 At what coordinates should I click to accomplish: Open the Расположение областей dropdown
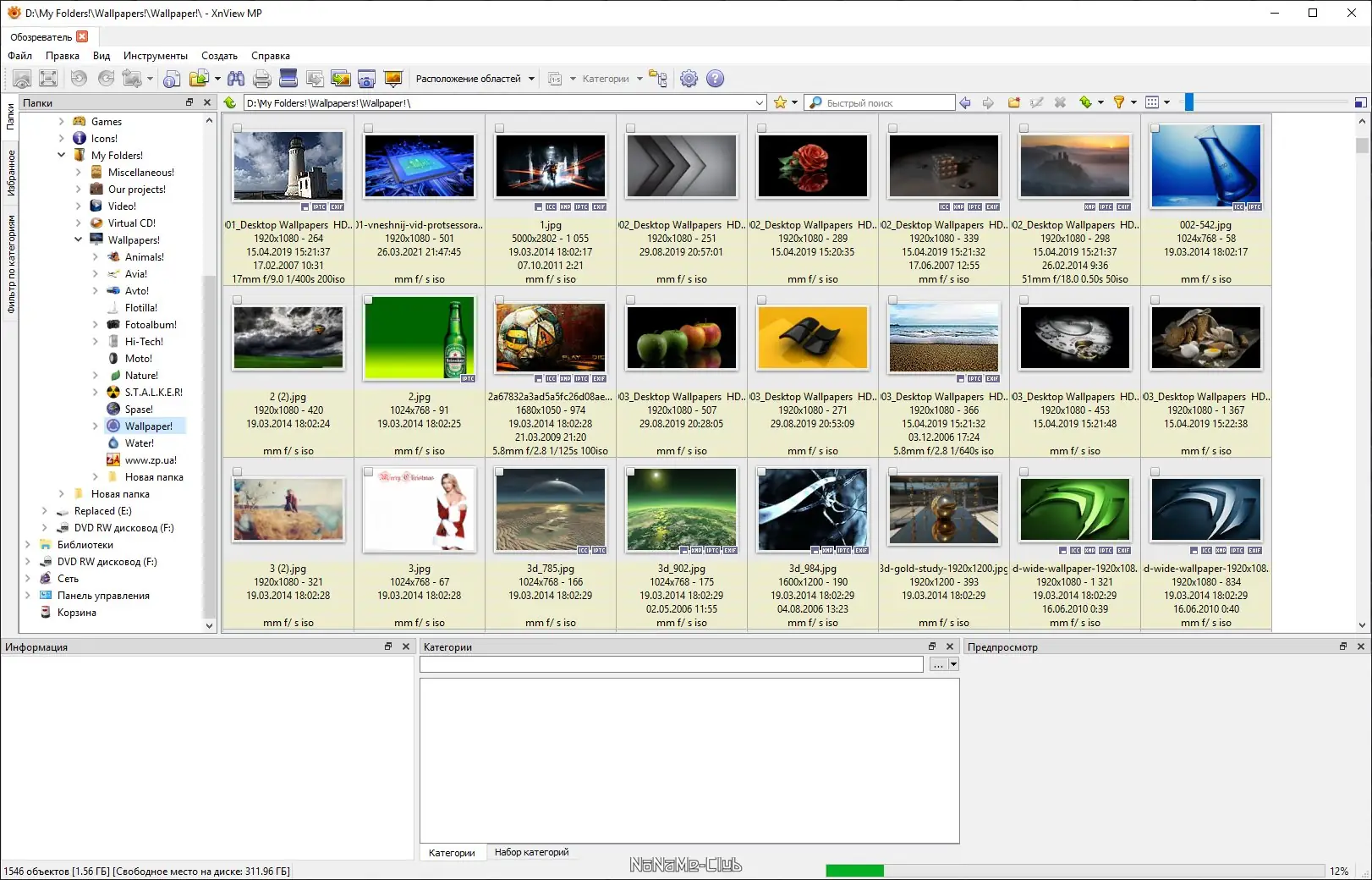(475, 79)
